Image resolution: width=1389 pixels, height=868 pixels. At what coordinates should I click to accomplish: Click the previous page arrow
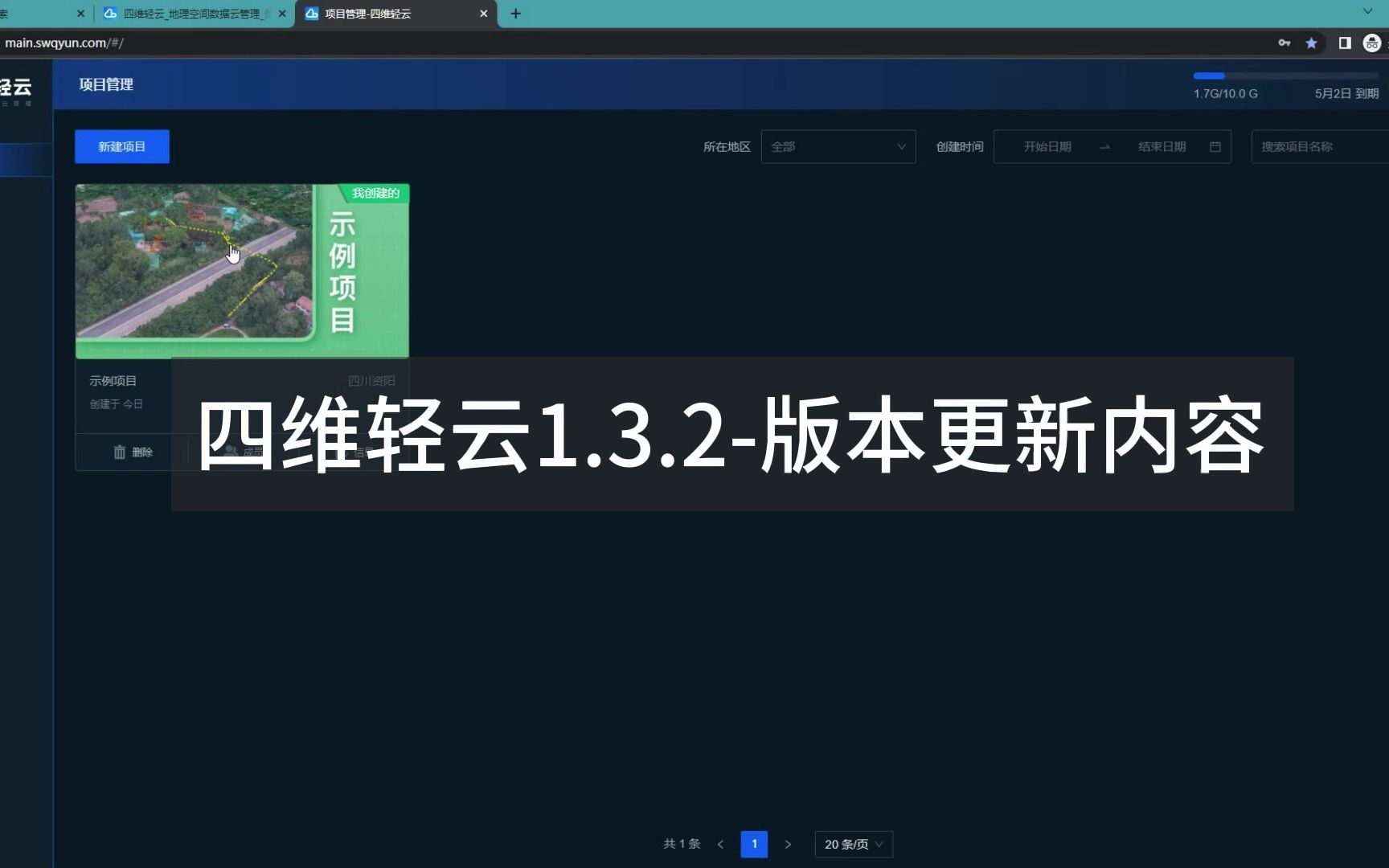pyautogui.click(x=720, y=844)
